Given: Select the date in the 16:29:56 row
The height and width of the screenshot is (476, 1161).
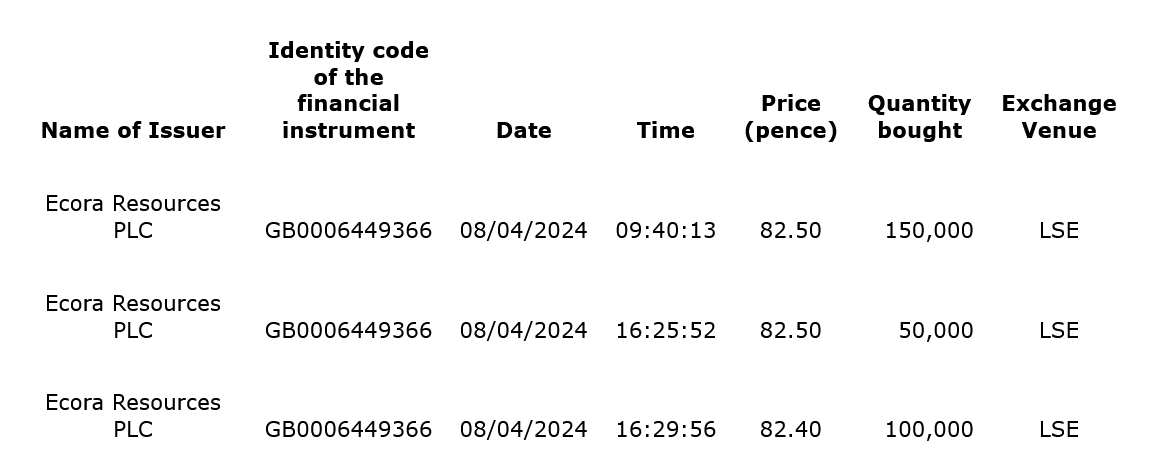Looking at the screenshot, I should [523, 429].
